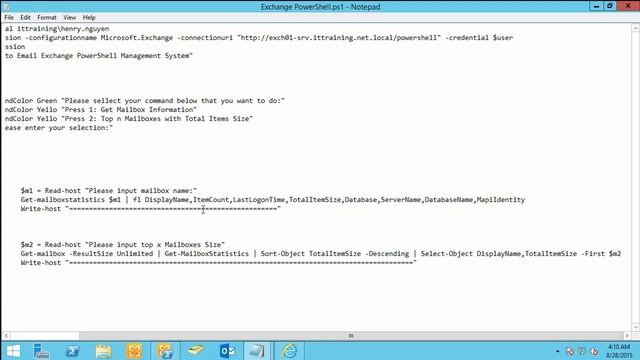
Task: Open the yellow-green taskbar application icon
Action: coord(196,351)
